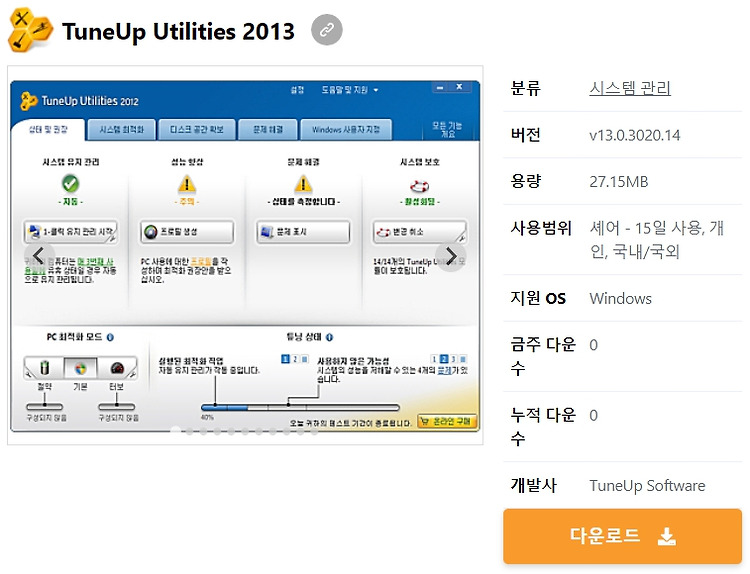The image size is (750, 574).
Task: Switch to the 디스크 공간 확보 tab
Action: point(197,130)
